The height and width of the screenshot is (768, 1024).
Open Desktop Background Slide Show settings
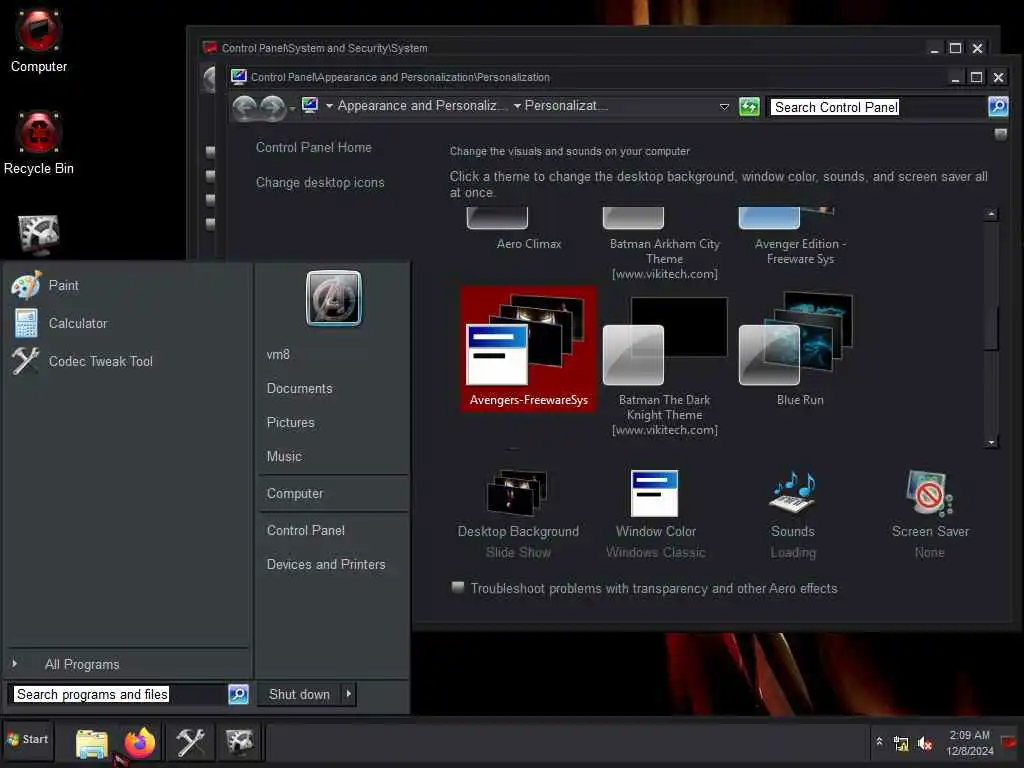coord(518,514)
